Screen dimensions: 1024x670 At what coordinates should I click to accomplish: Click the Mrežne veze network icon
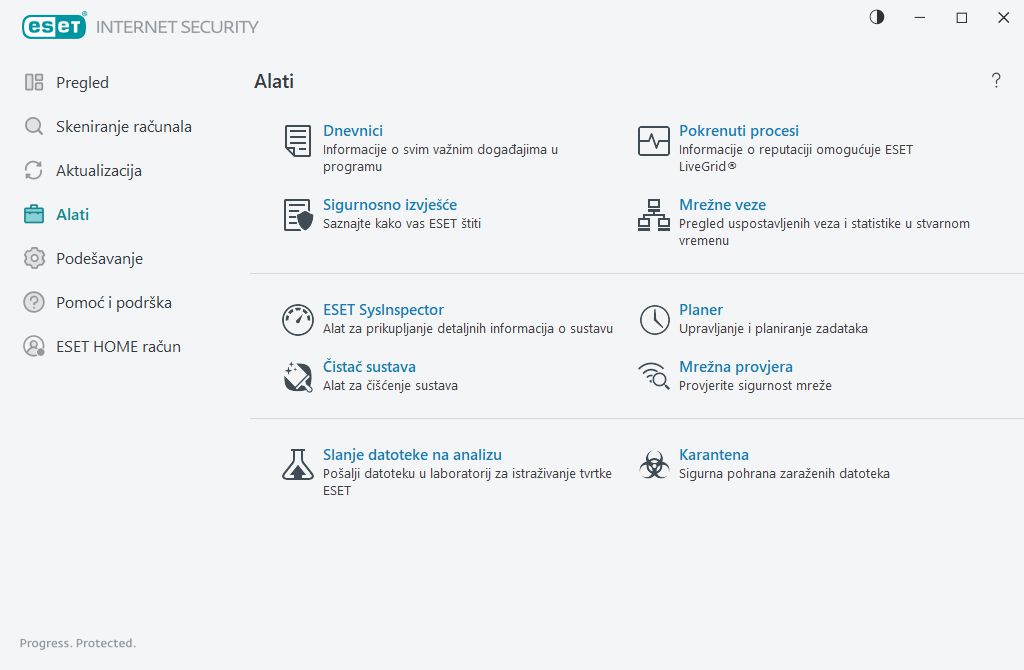(654, 215)
